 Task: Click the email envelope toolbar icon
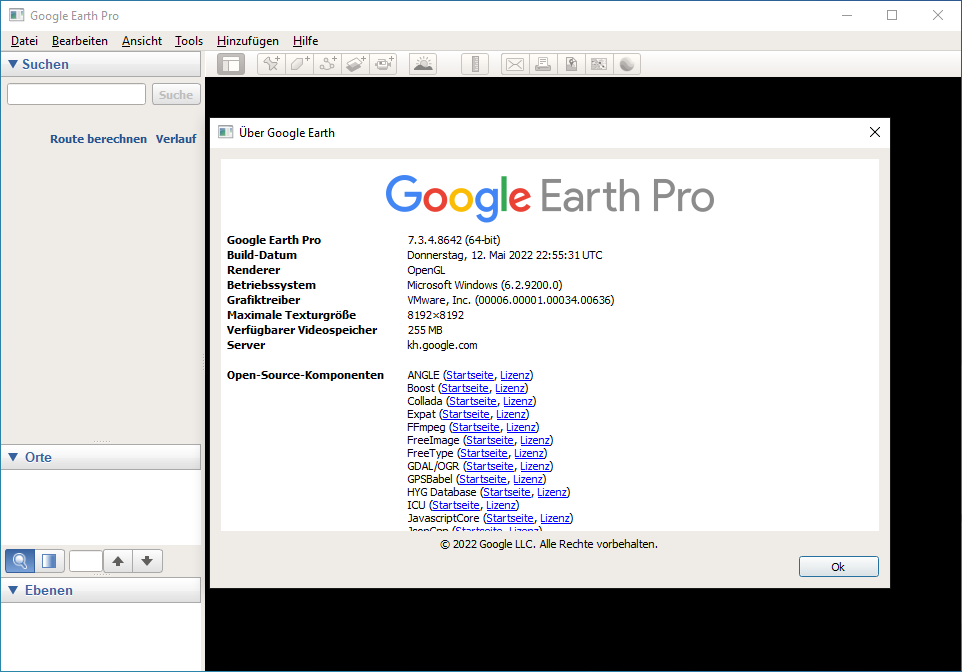pos(515,64)
